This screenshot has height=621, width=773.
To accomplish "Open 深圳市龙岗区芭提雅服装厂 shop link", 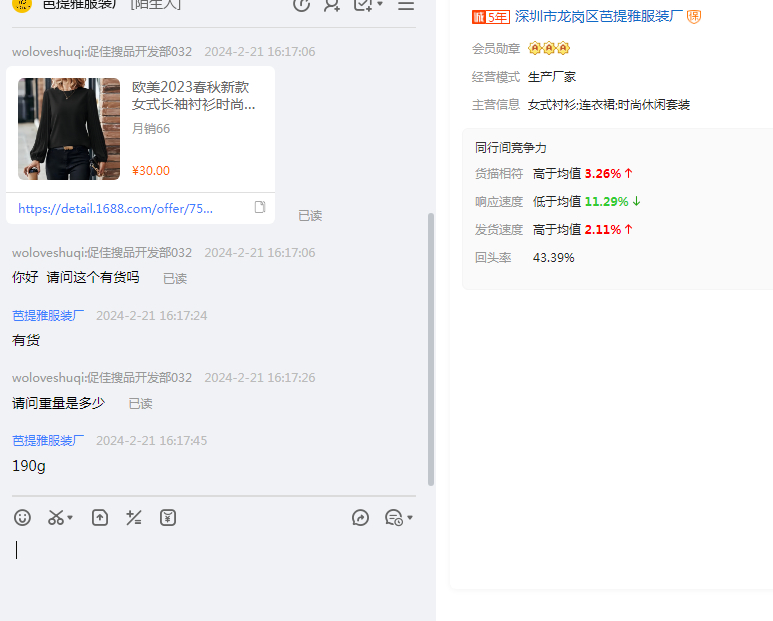I will (598, 17).
